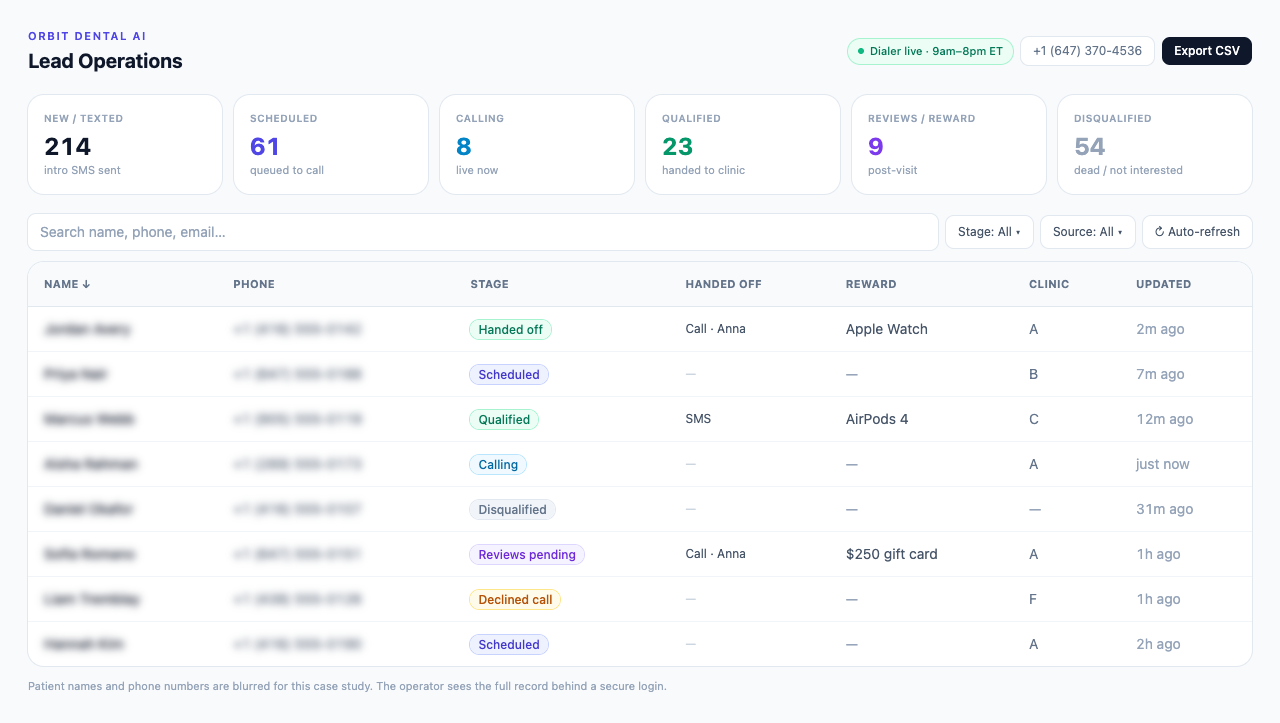Viewport: 1280px width, 723px height.
Task: Select the New / Texted 214 card
Action: pos(125,144)
